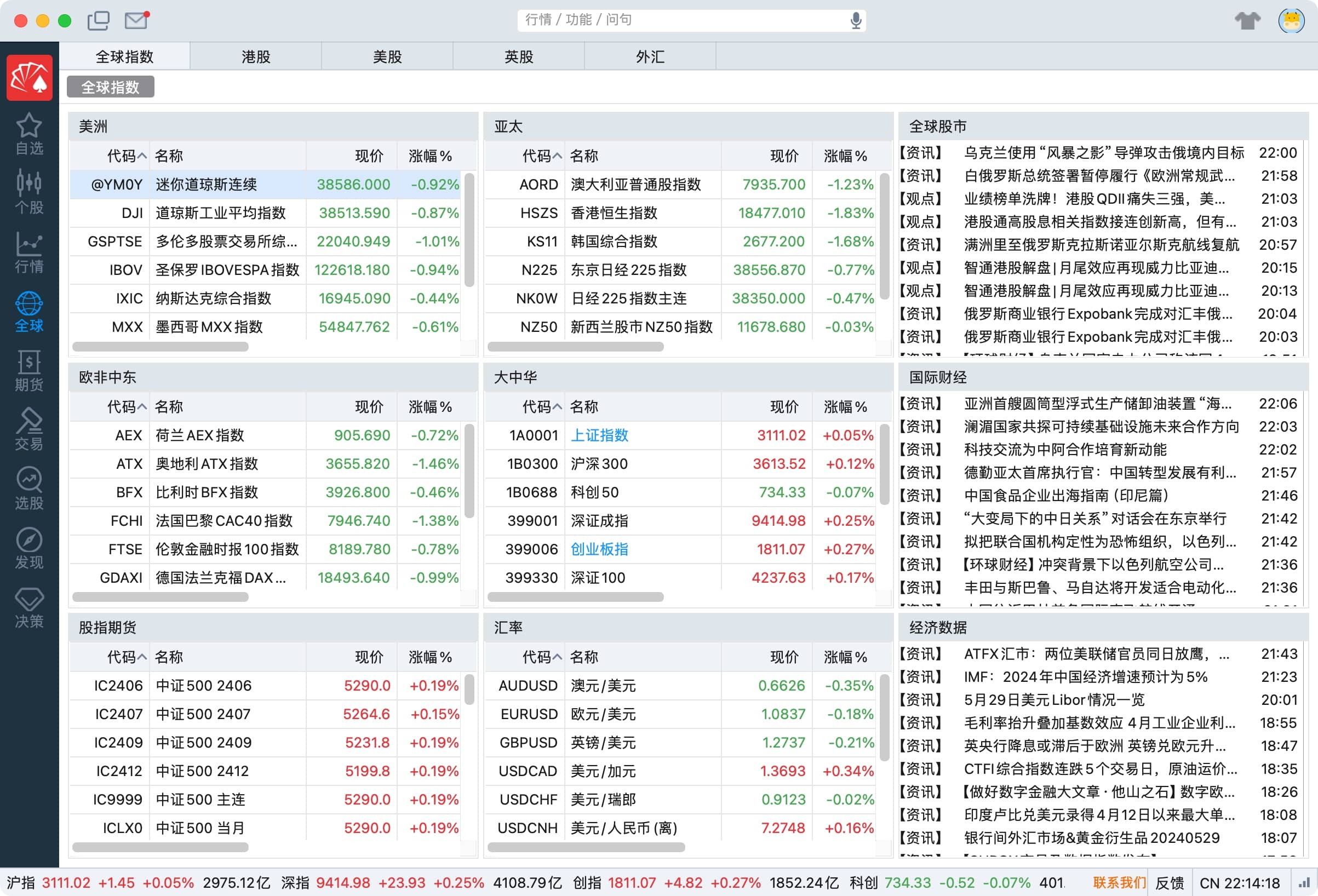Image resolution: width=1318 pixels, height=896 pixels.
Task: Open the 交易 gavel icon in sidebar
Action: (x=29, y=429)
